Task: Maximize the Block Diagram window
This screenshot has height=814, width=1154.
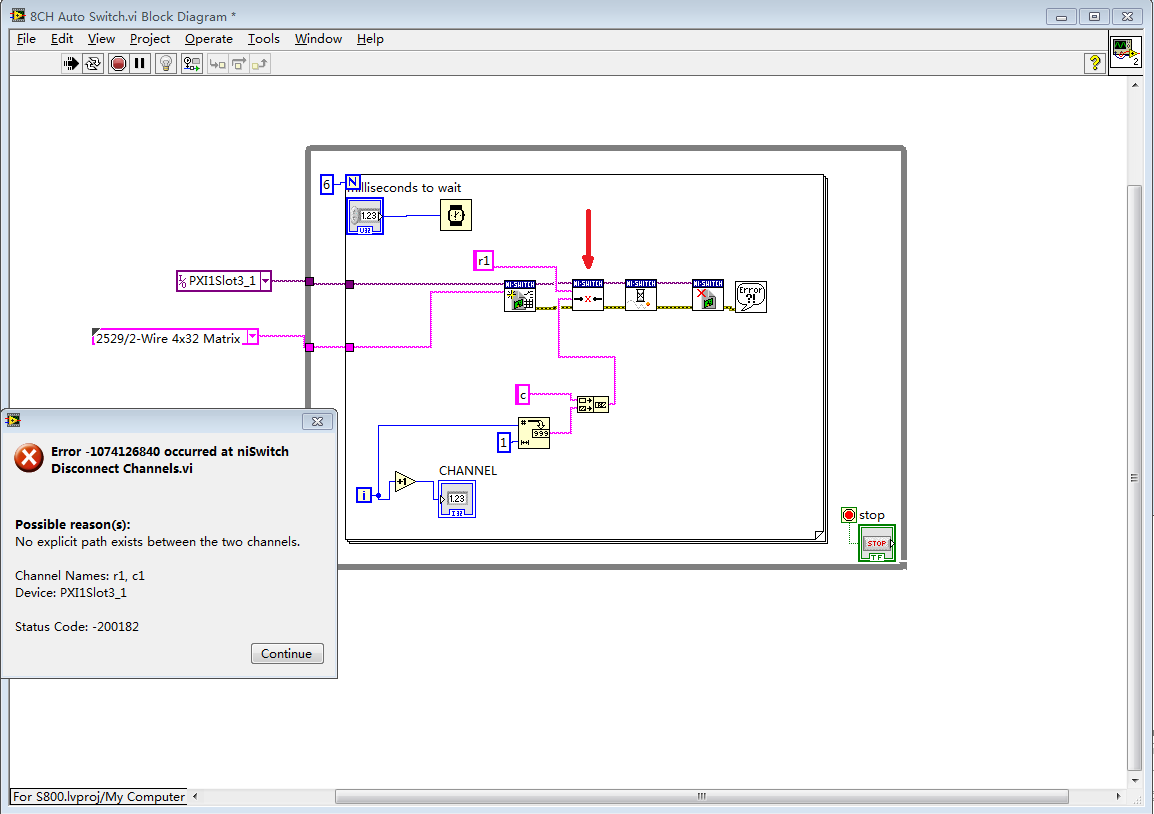Action: (x=1094, y=16)
